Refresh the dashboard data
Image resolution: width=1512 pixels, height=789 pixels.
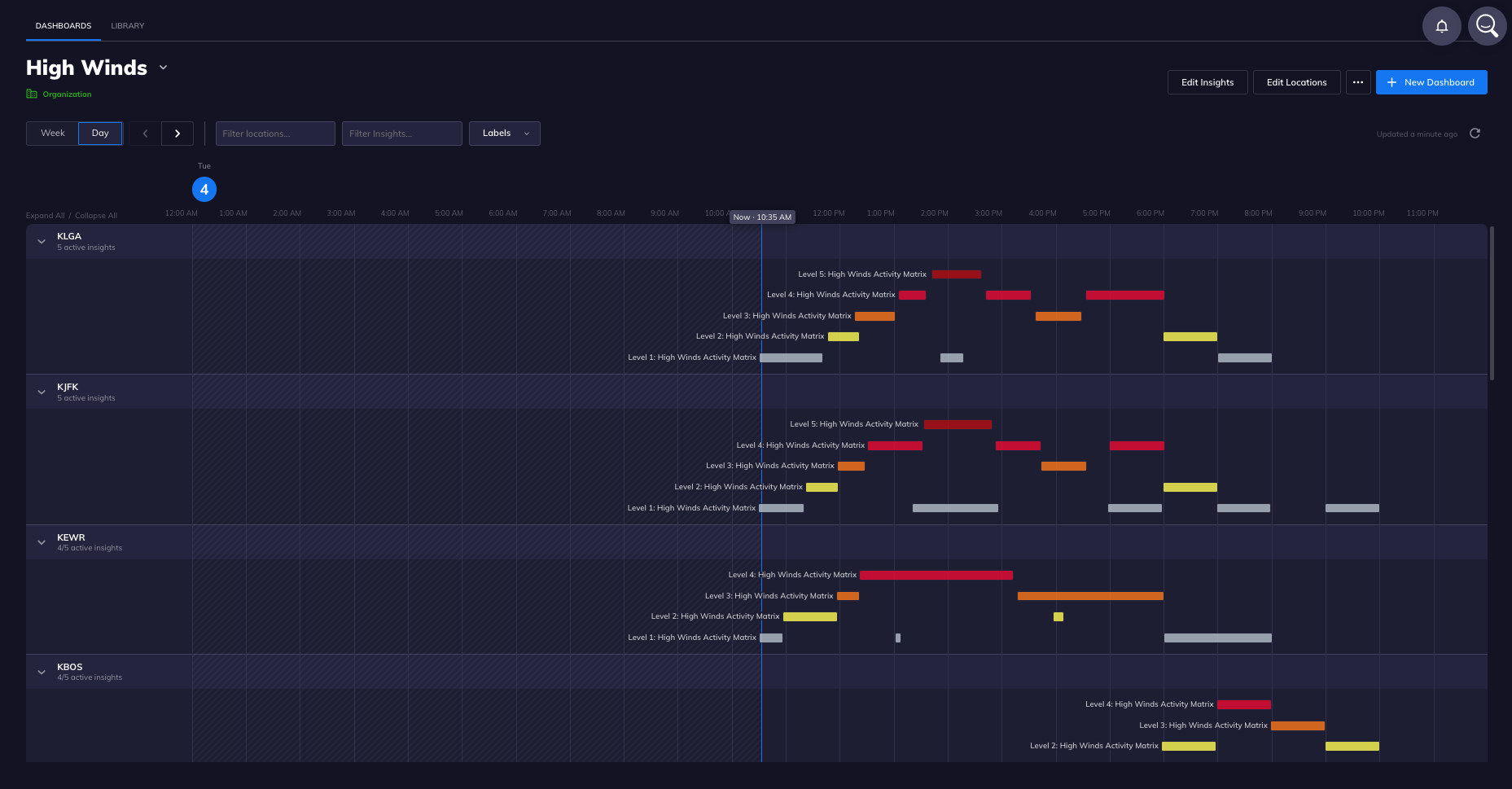point(1475,133)
